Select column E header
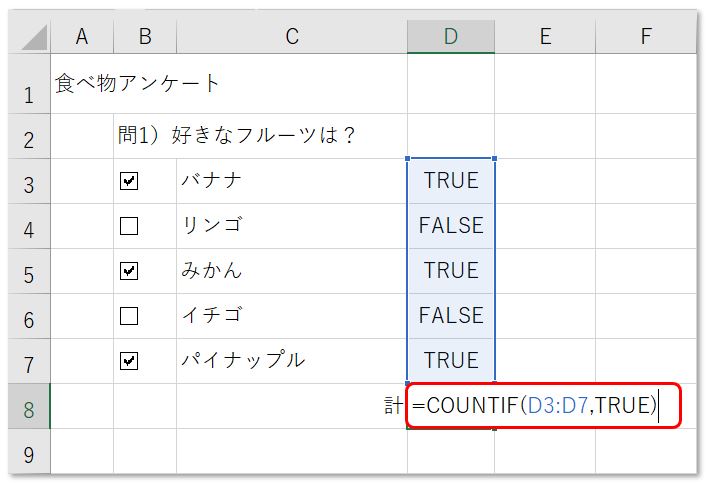The width and height of the screenshot is (708, 485). click(x=544, y=37)
